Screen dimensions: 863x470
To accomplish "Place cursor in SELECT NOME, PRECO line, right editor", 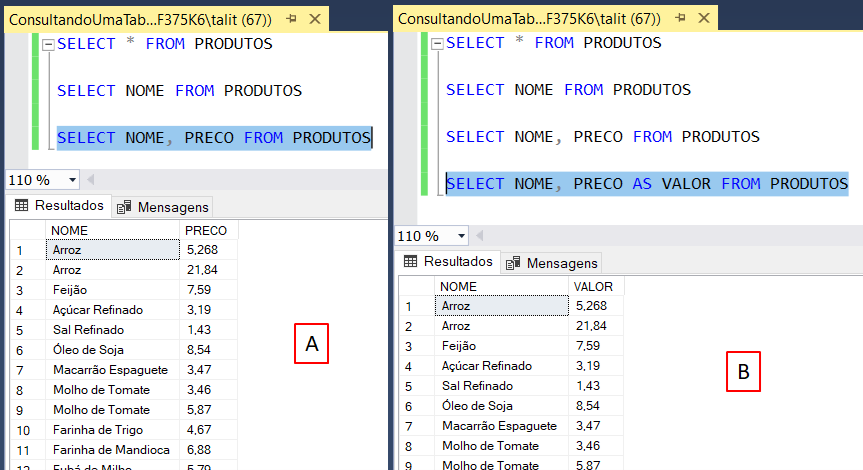I will tap(603, 137).
